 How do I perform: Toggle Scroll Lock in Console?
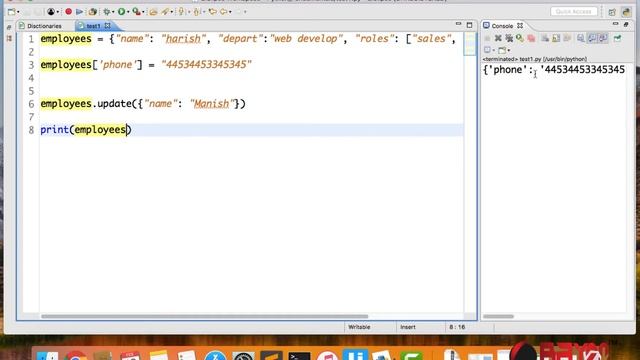point(556,38)
